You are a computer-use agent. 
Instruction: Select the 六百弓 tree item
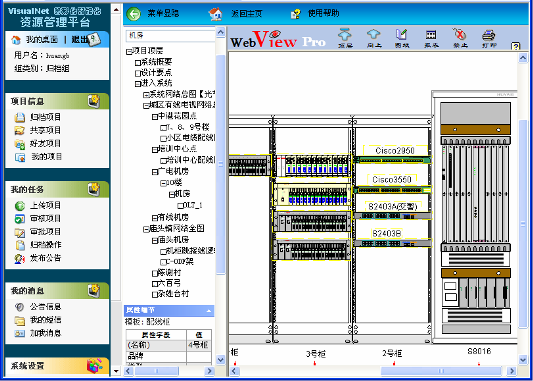click(x=170, y=283)
